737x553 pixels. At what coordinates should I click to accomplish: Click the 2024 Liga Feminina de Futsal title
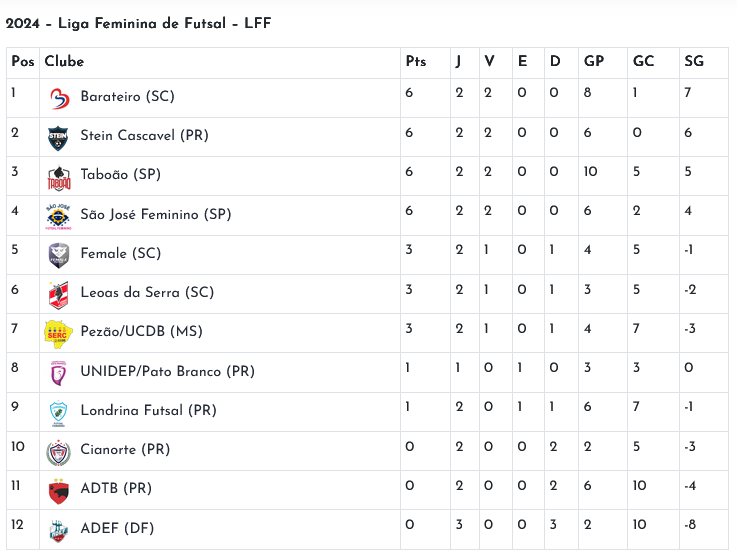[x=138, y=23]
